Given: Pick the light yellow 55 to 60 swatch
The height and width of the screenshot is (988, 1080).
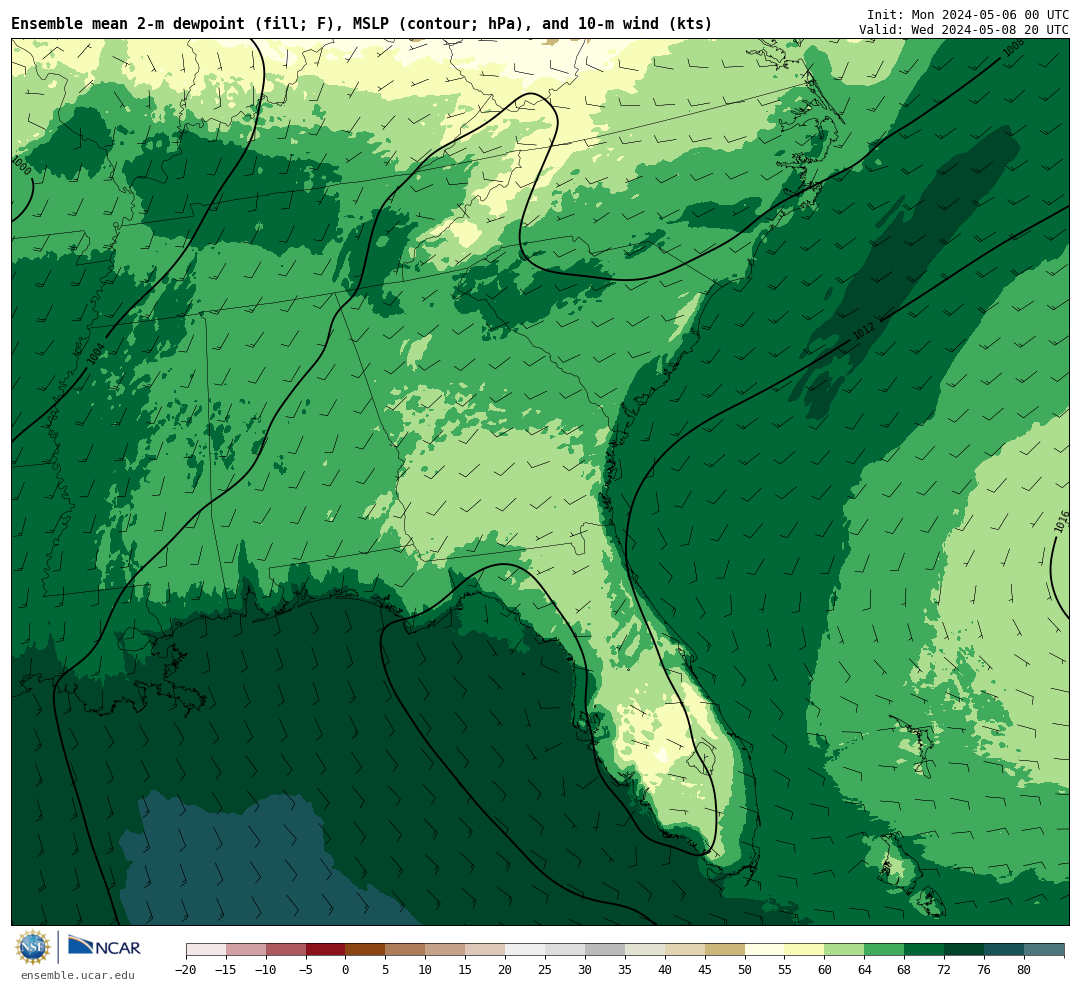Looking at the screenshot, I should [x=804, y=950].
